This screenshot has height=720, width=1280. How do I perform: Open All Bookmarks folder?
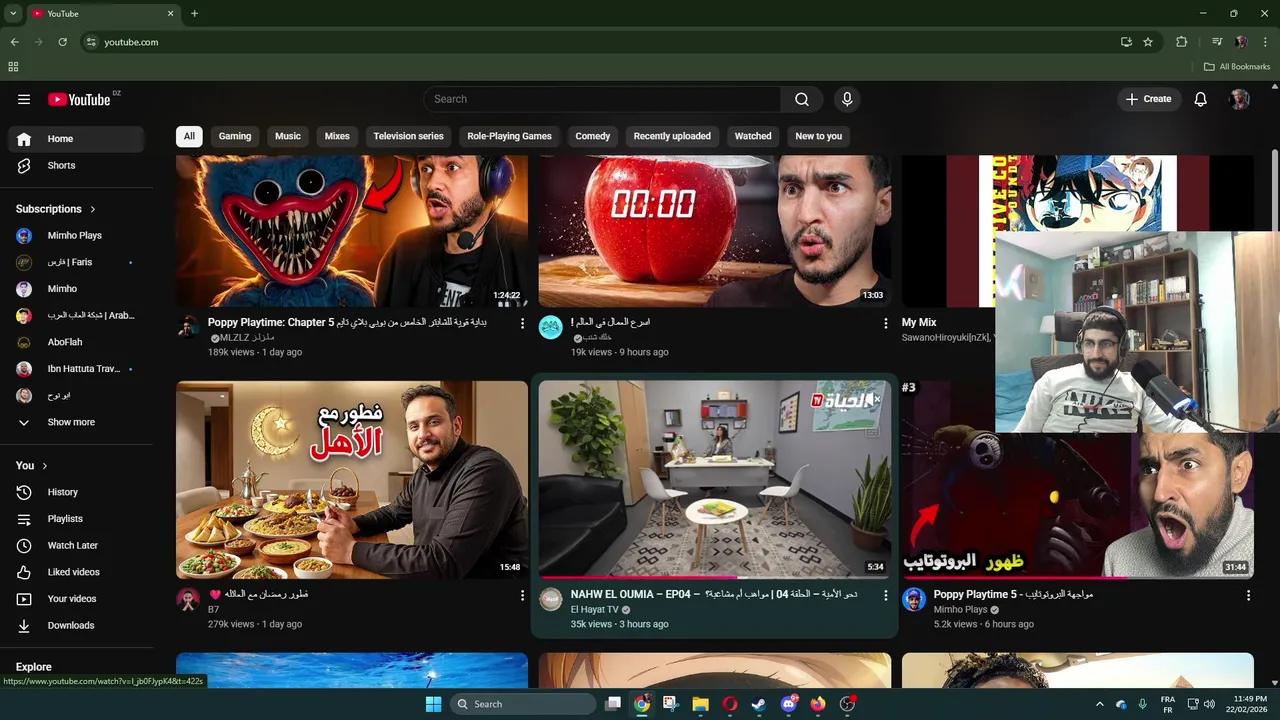1237,67
